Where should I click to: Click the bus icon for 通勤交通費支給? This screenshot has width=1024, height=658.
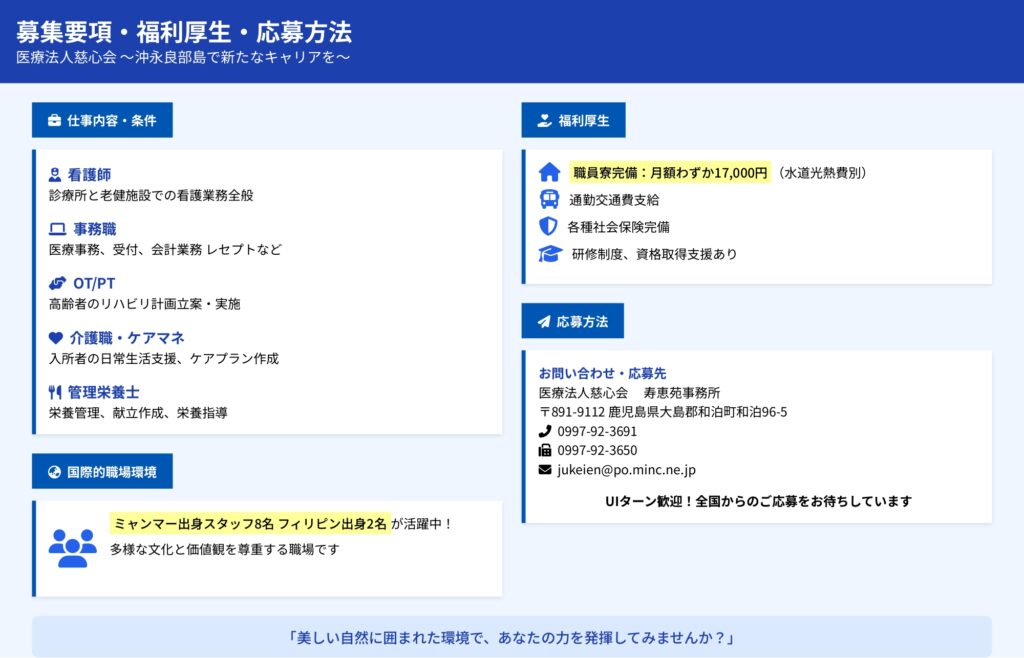tap(548, 199)
